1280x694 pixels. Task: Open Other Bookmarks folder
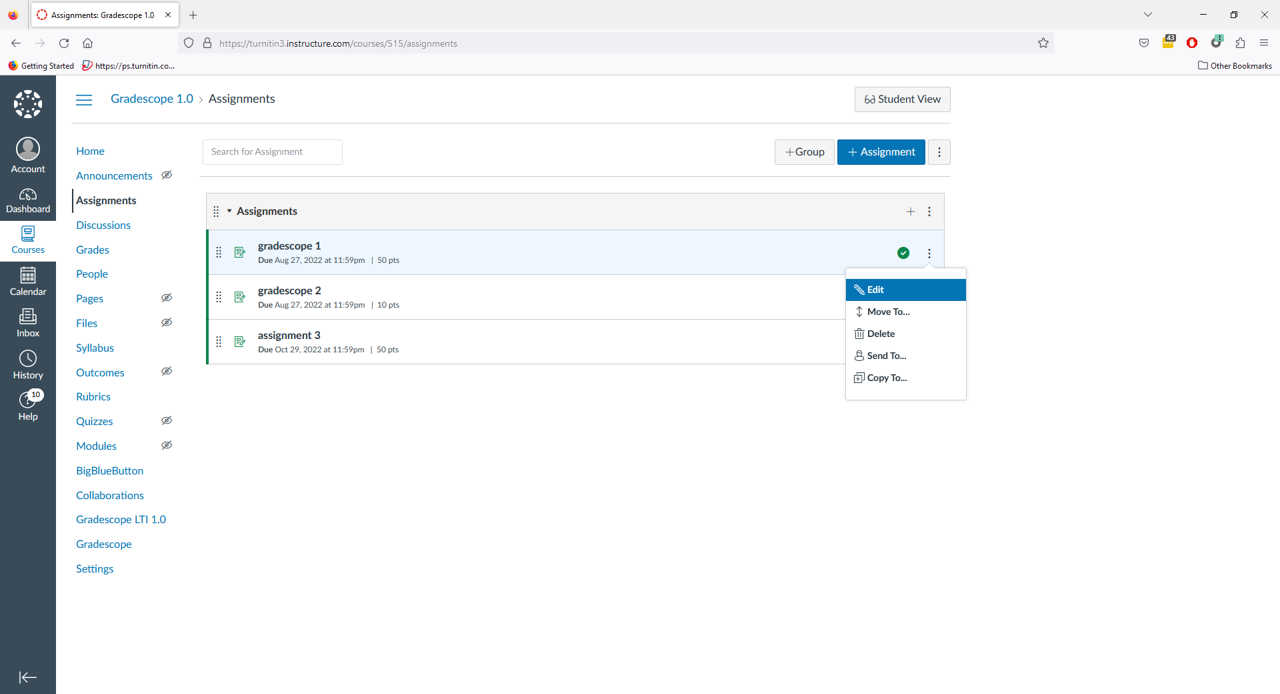1235,66
